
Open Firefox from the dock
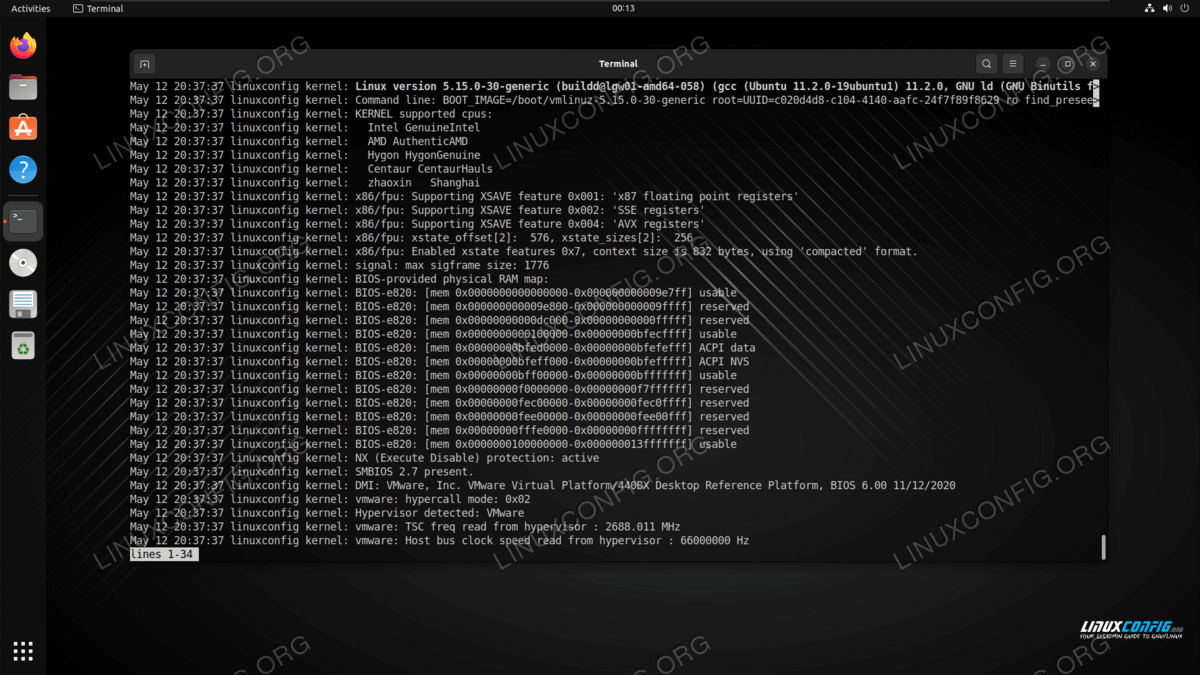23,46
